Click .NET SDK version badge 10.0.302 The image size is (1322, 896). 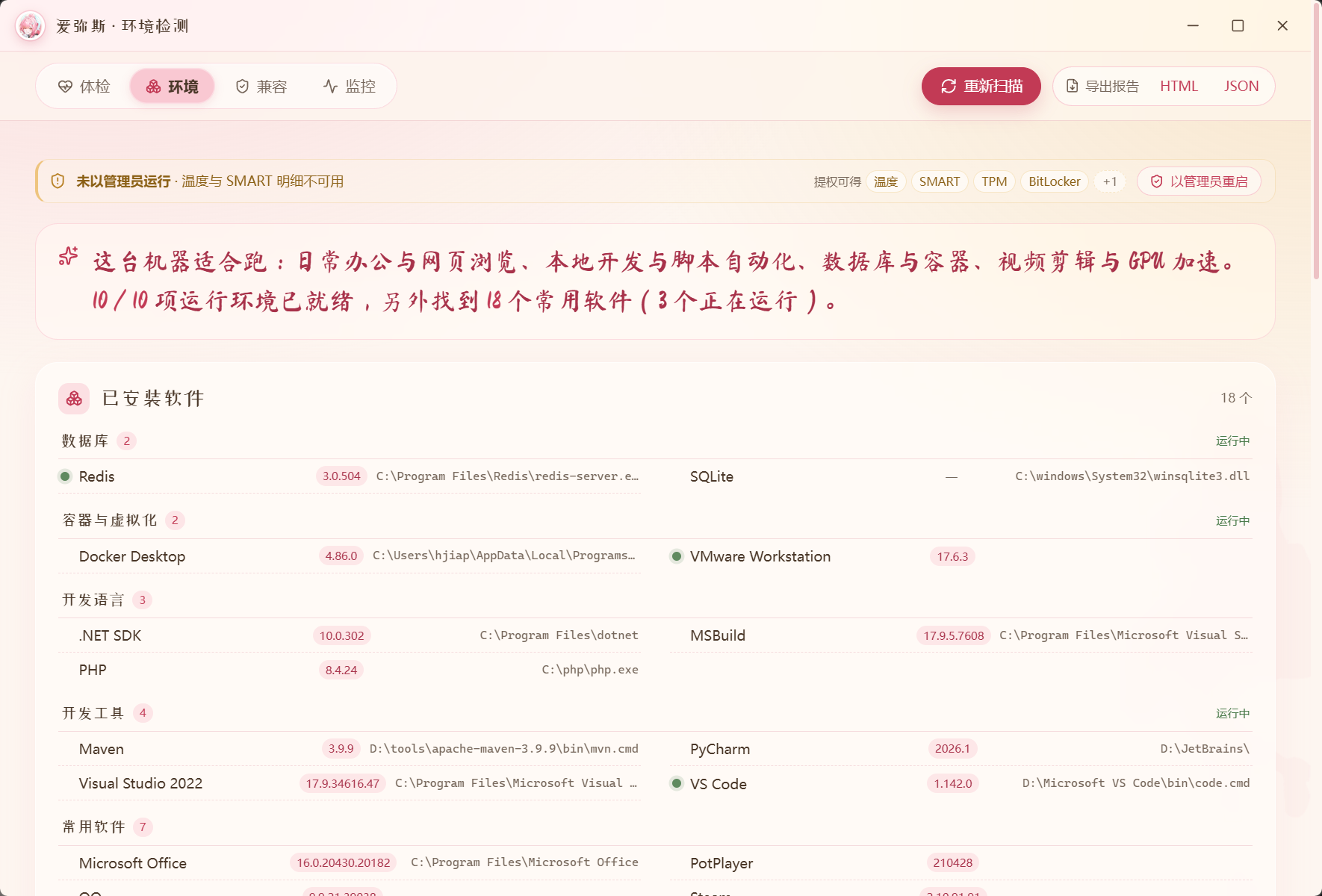click(x=341, y=635)
